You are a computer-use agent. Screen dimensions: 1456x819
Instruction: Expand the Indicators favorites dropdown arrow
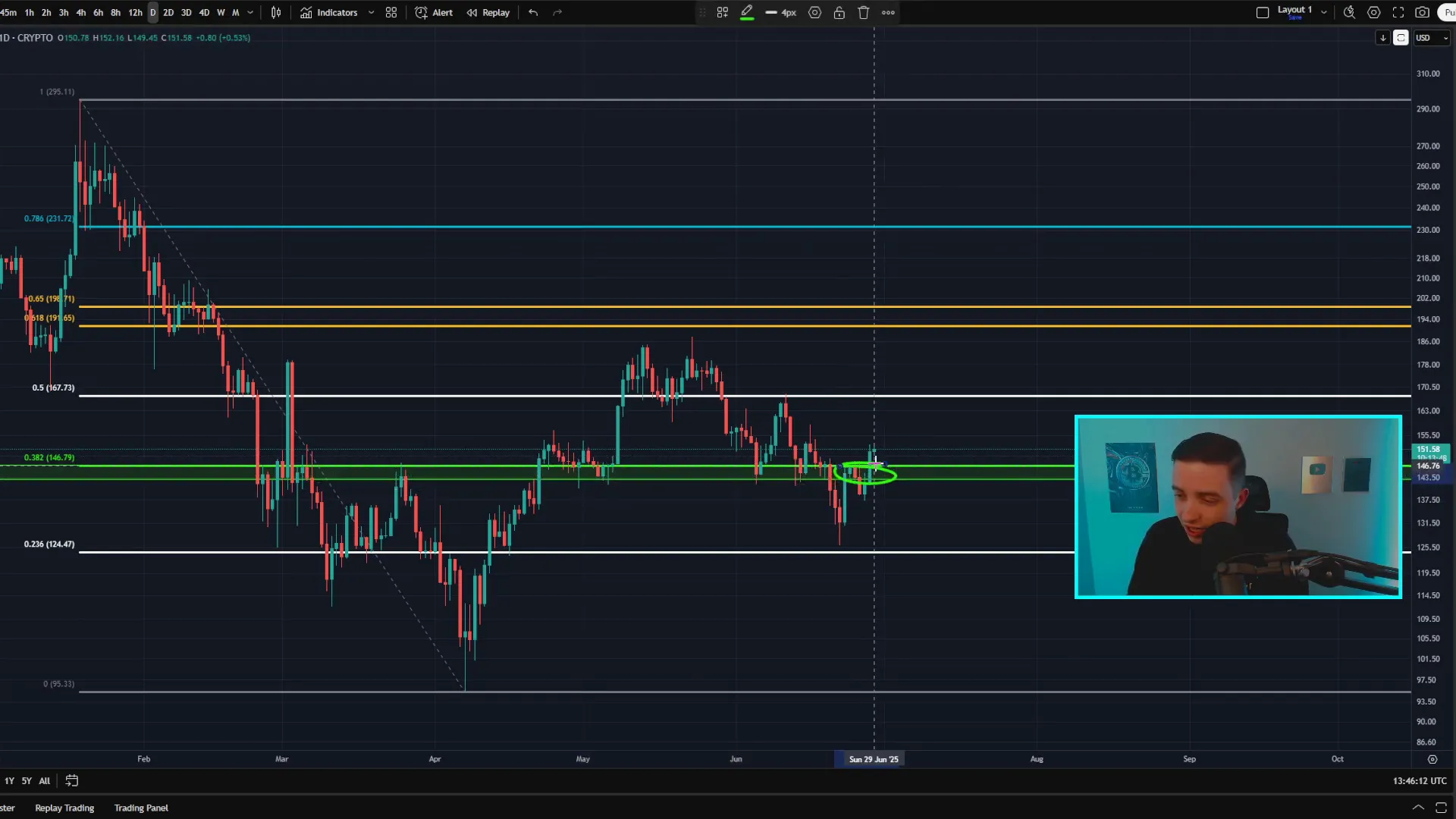[x=371, y=12]
